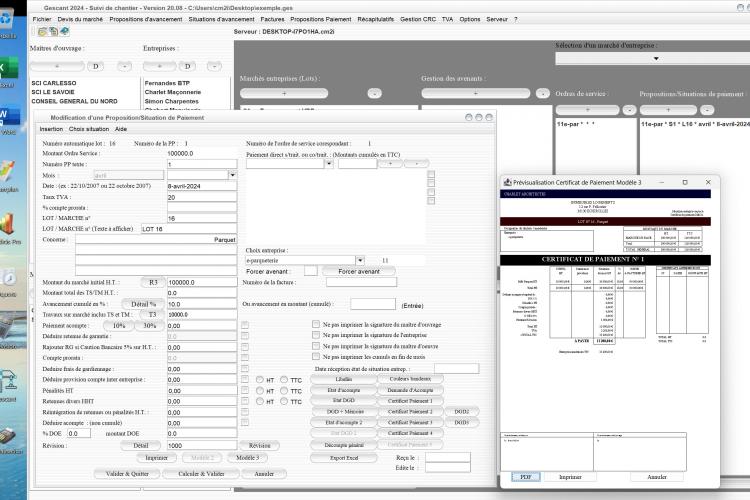The image size is (750, 500).
Task: Click the PDF button in preview window
Action: pos(525,477)
